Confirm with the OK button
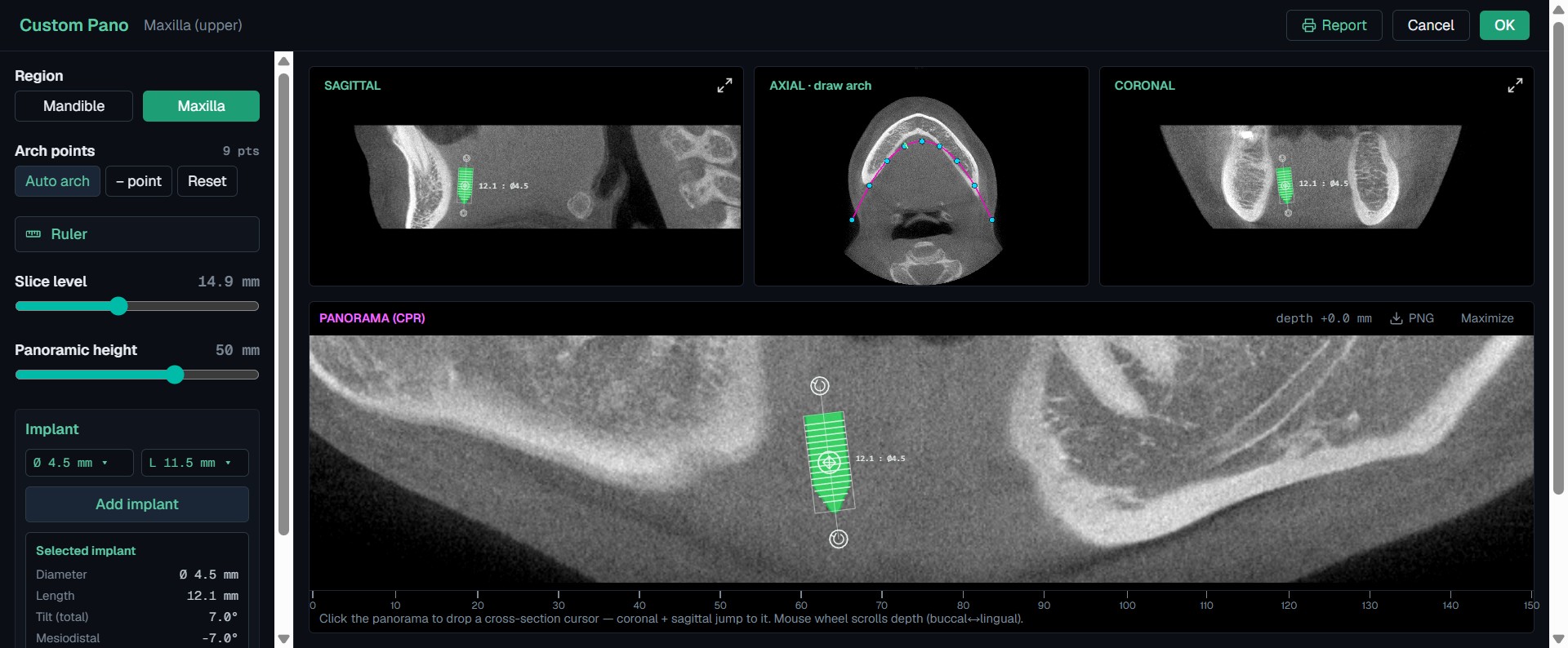The height and width of the screenshot is (648, 1568). [1504, 25]
